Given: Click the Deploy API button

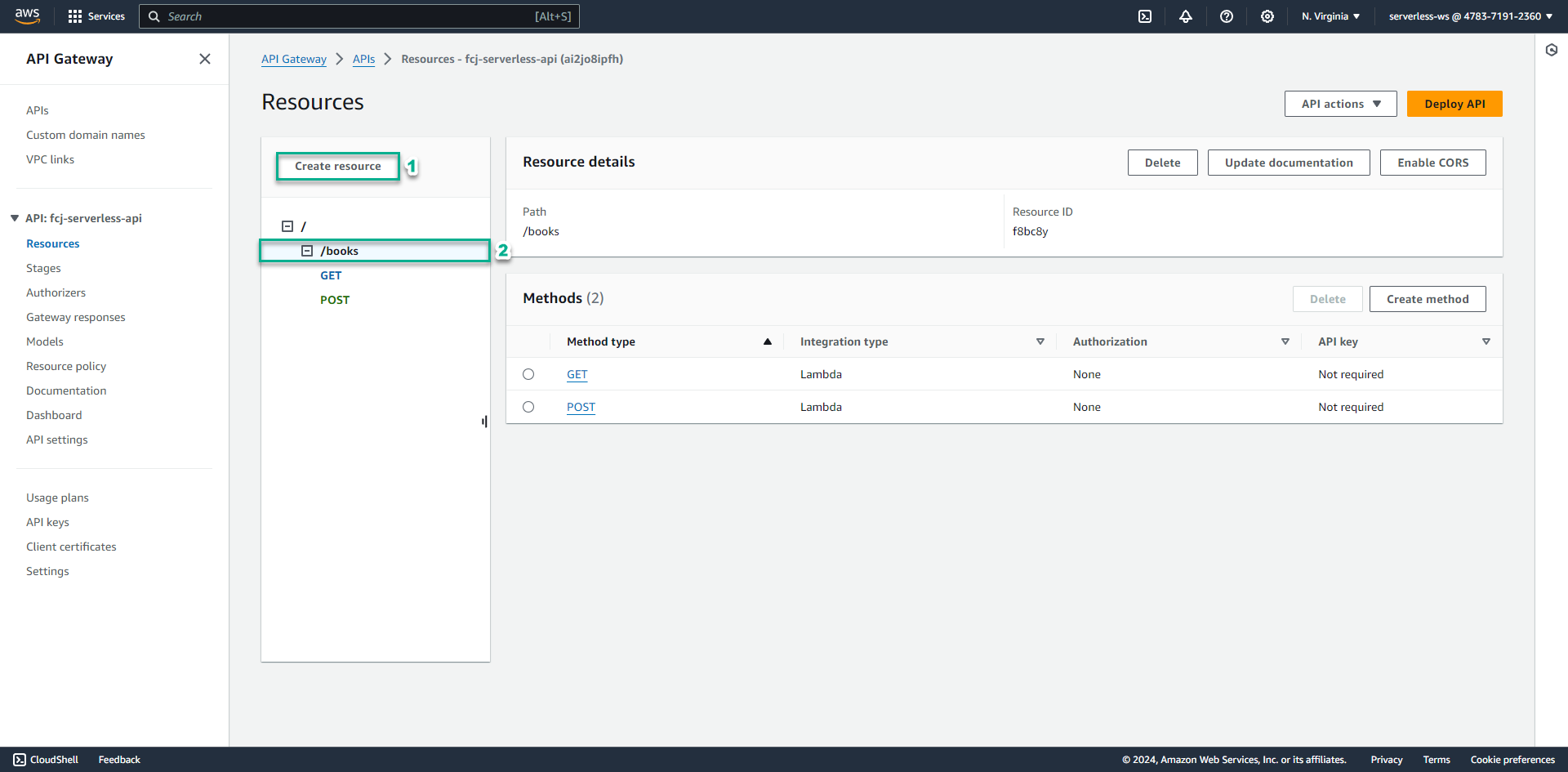Looking at the screenshot, I should click(x=1454, y=104).
